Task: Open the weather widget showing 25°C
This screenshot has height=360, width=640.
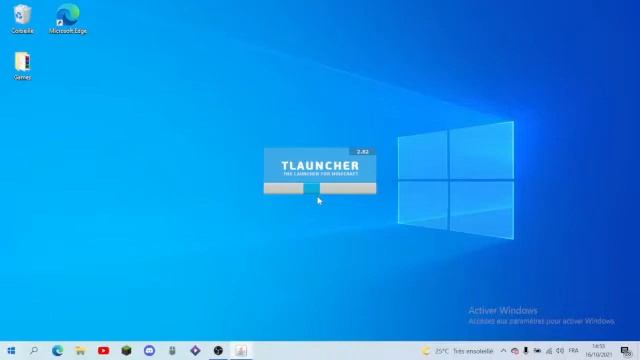Action: click(x=457, y=351)
